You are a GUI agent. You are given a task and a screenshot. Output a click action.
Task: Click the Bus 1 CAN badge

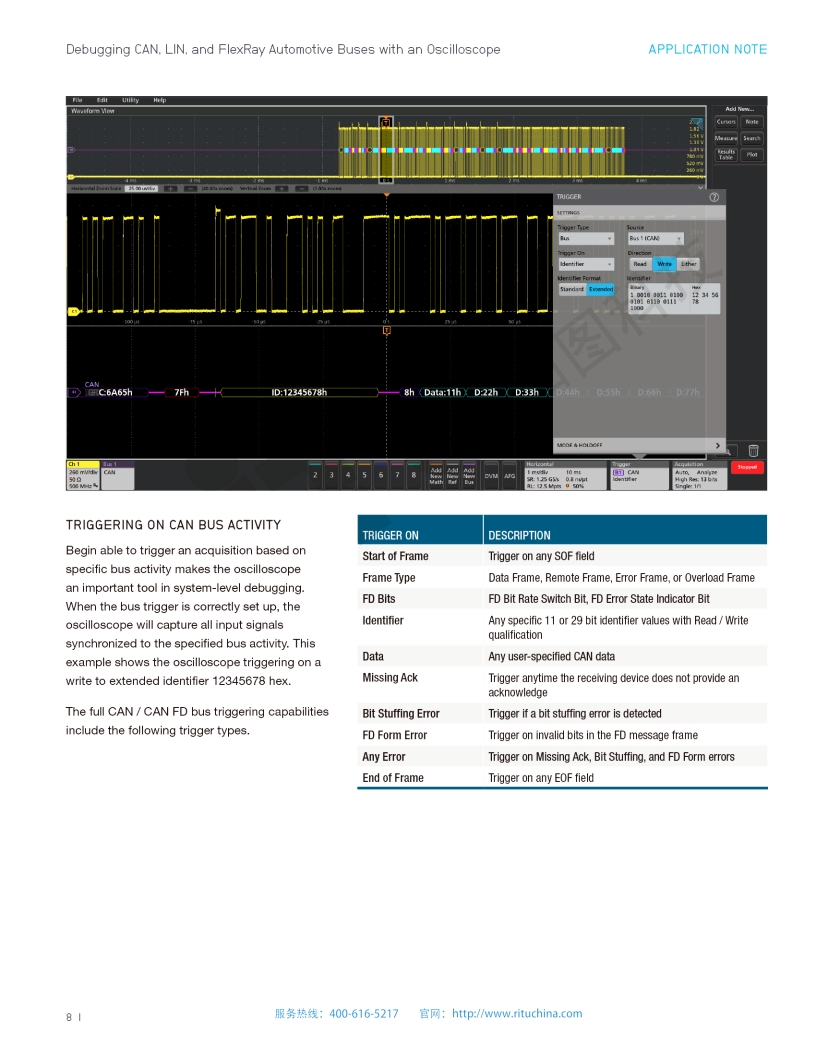click(x=117, y=475)
